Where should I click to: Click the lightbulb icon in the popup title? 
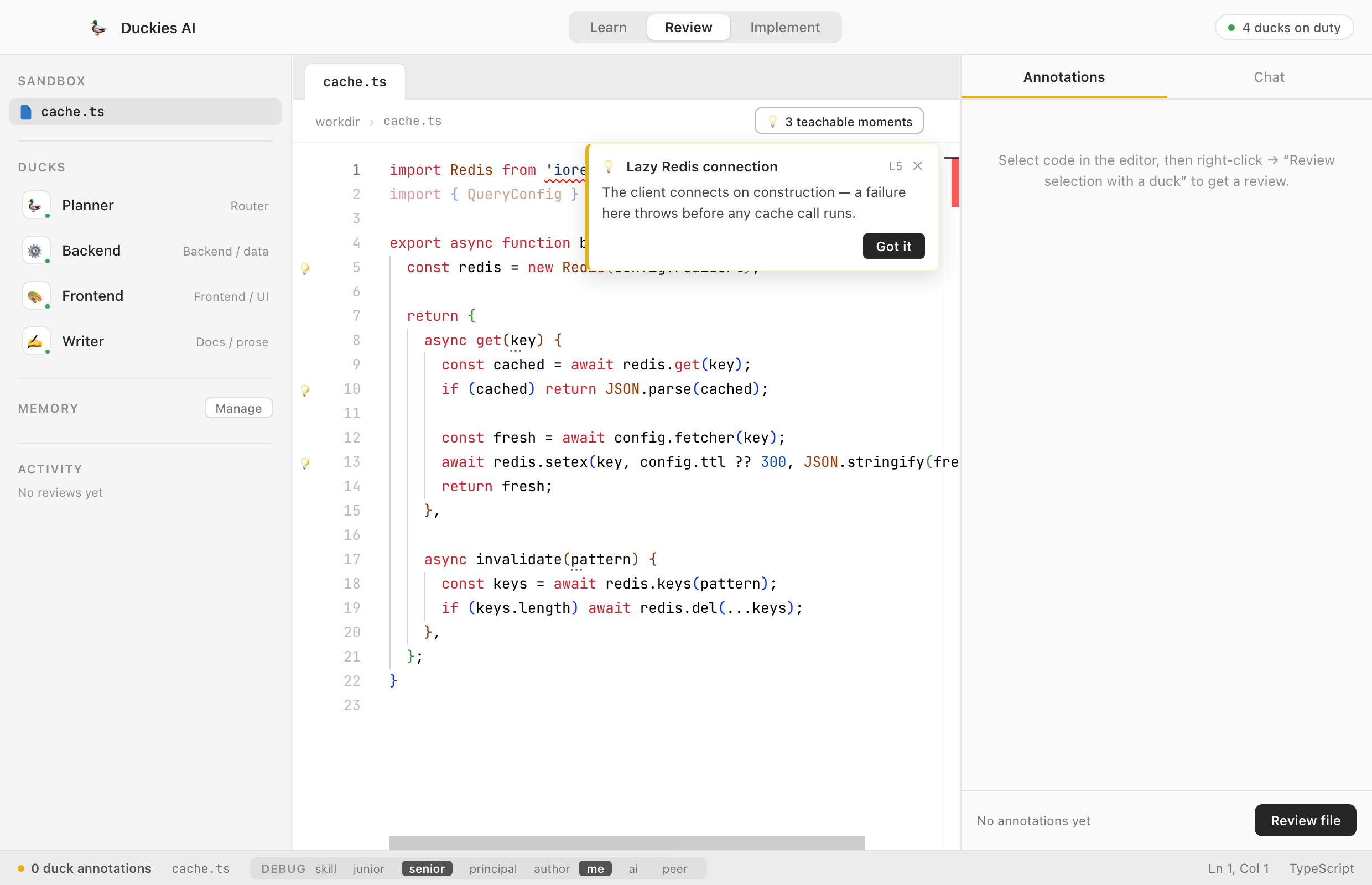(609, 166)
